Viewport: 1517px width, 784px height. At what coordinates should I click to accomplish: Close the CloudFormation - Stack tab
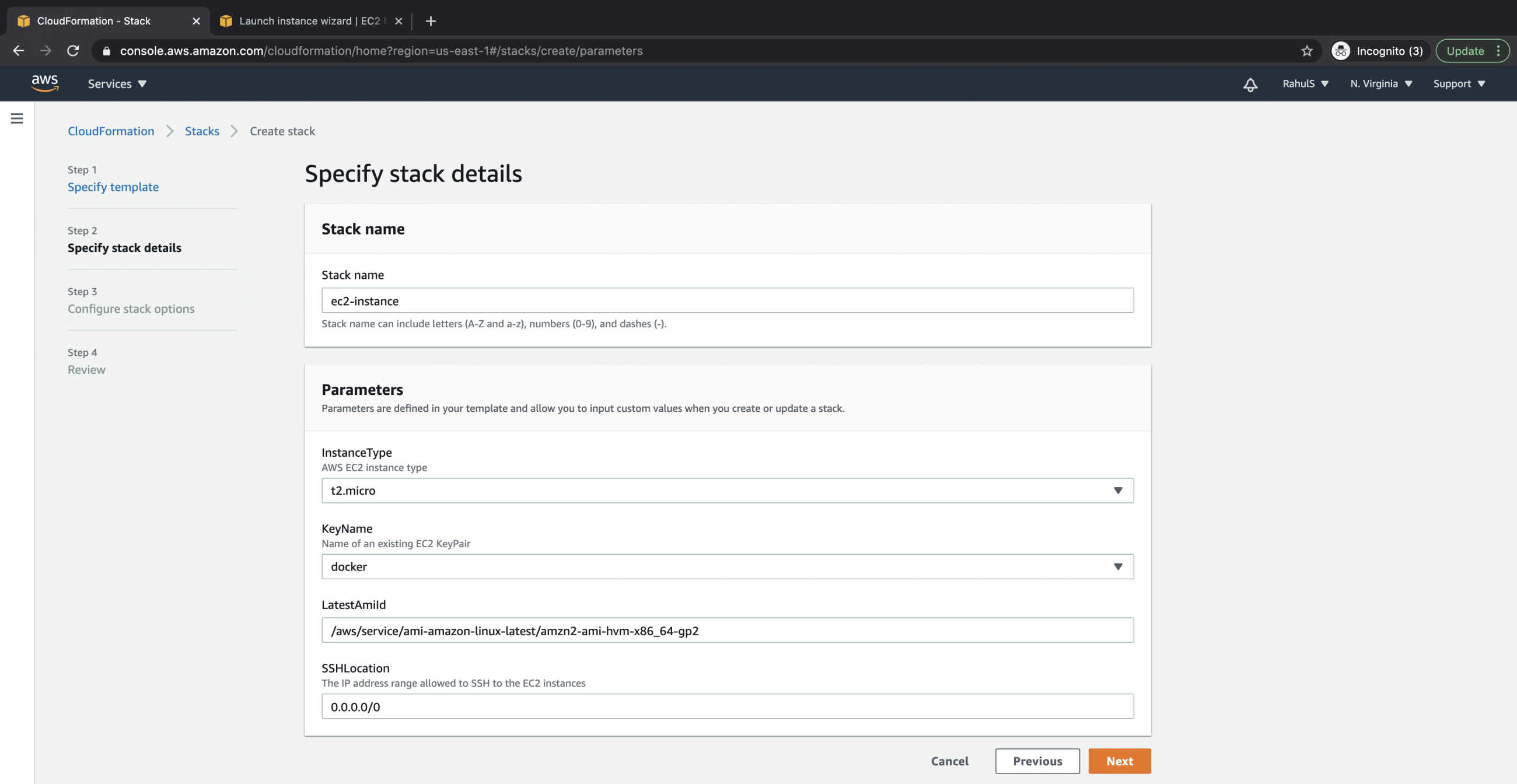click(x=196, y=20)
